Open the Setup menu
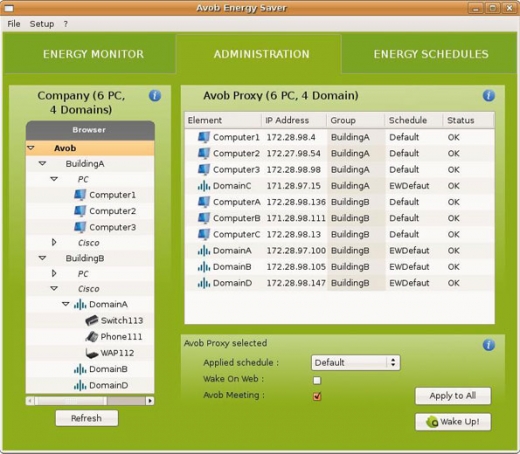 42,24
